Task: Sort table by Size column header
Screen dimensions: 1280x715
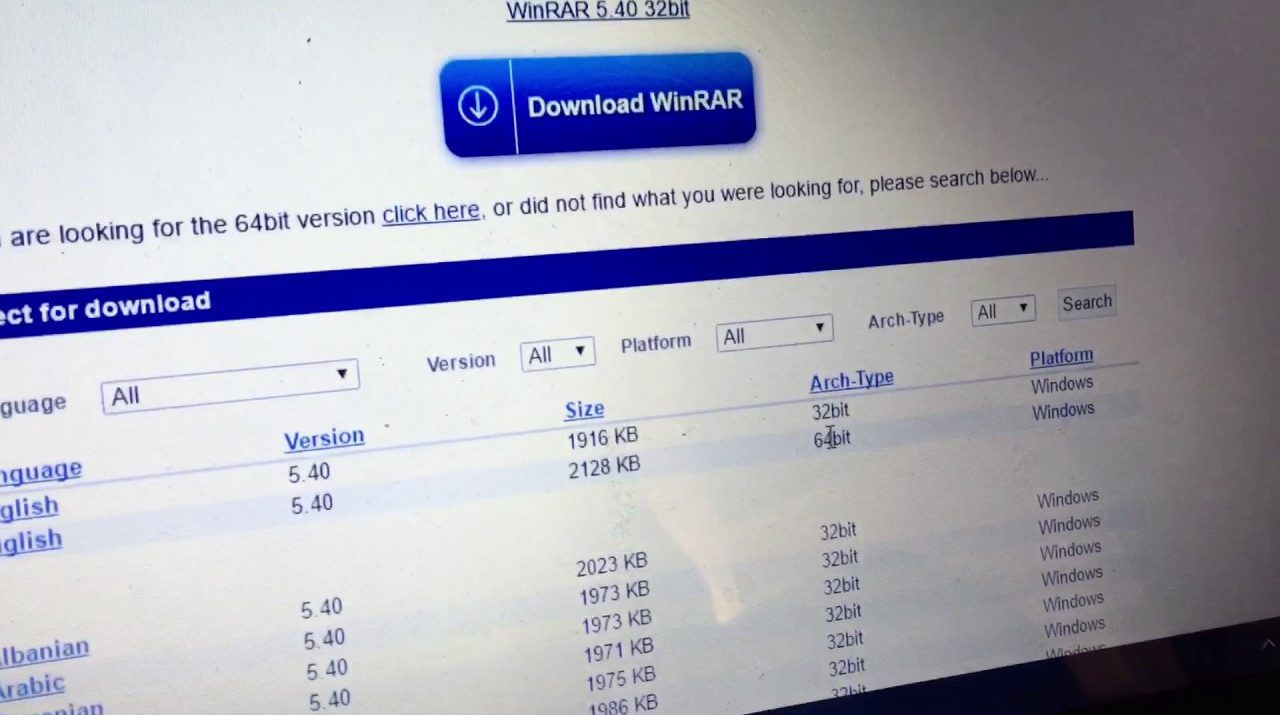Action: 584,409
